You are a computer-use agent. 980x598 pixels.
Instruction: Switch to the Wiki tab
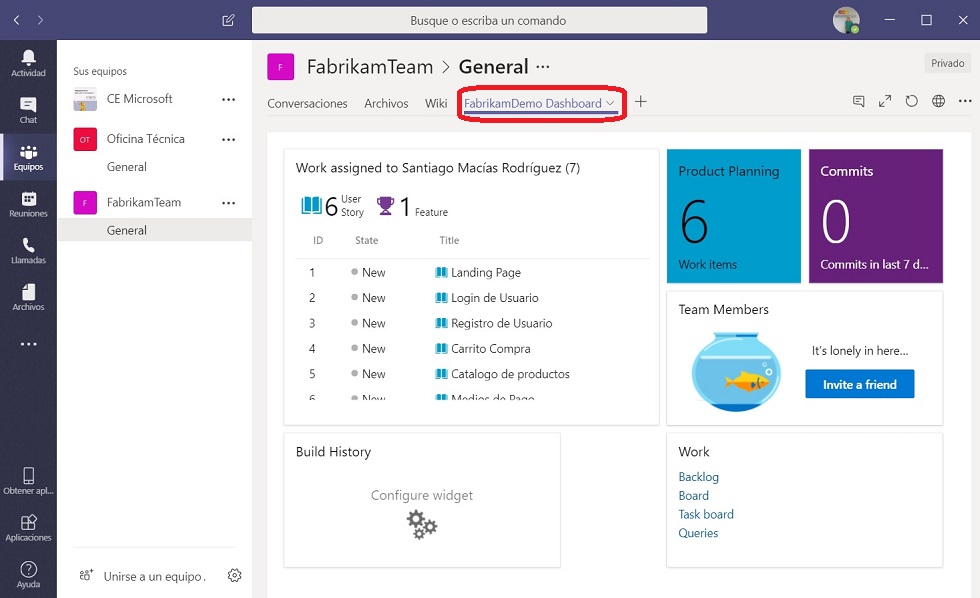[436, 104]
